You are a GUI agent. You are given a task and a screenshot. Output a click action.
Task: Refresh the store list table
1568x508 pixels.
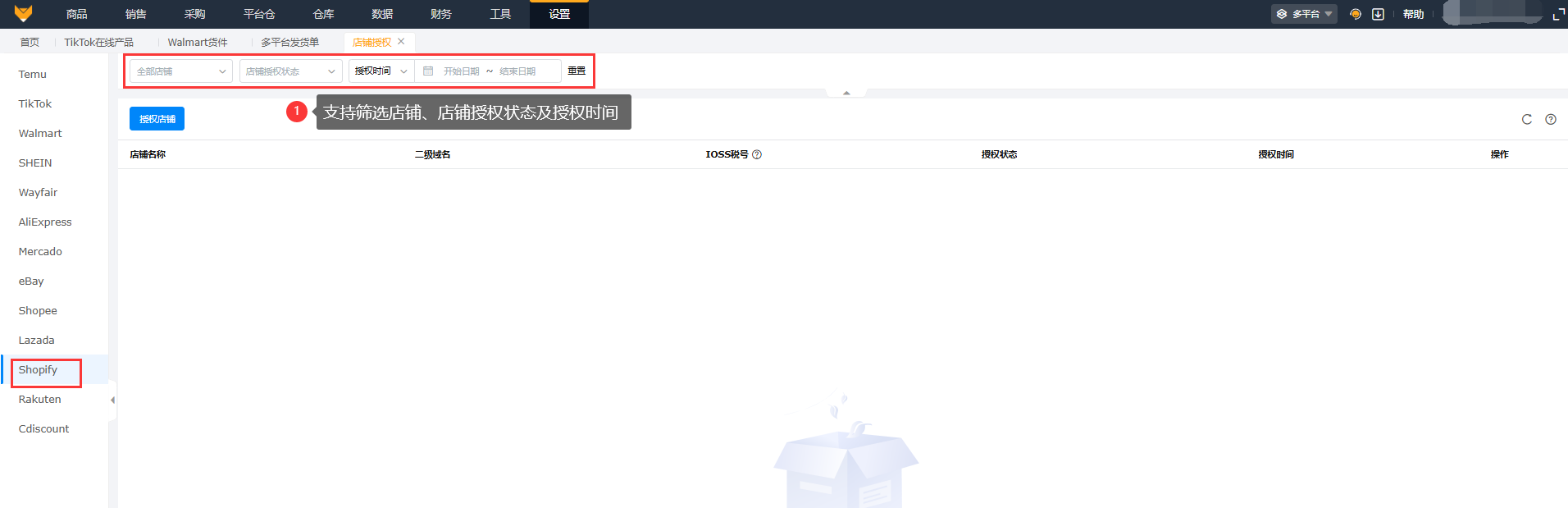[x=1527, y=119]
